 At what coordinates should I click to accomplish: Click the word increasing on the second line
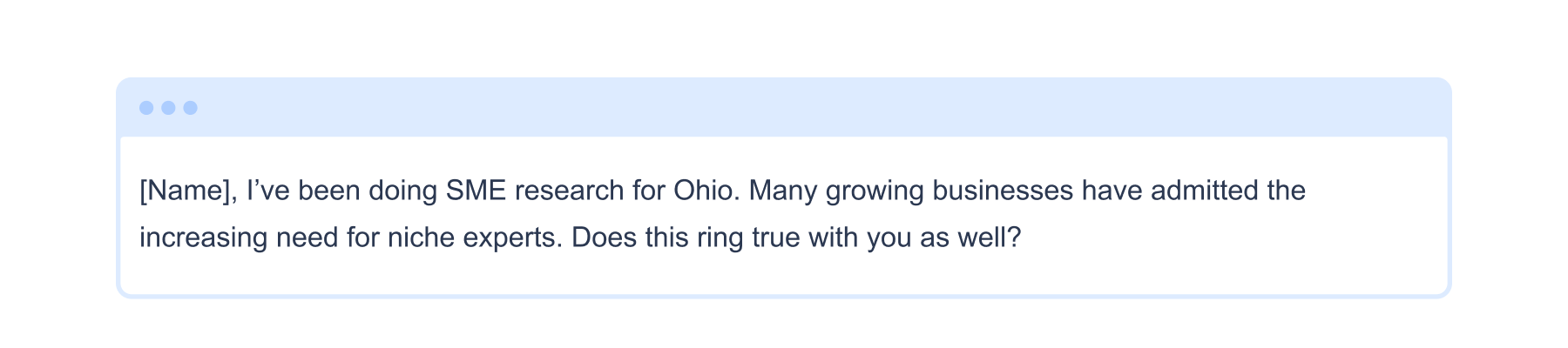[x=203, y=238]
